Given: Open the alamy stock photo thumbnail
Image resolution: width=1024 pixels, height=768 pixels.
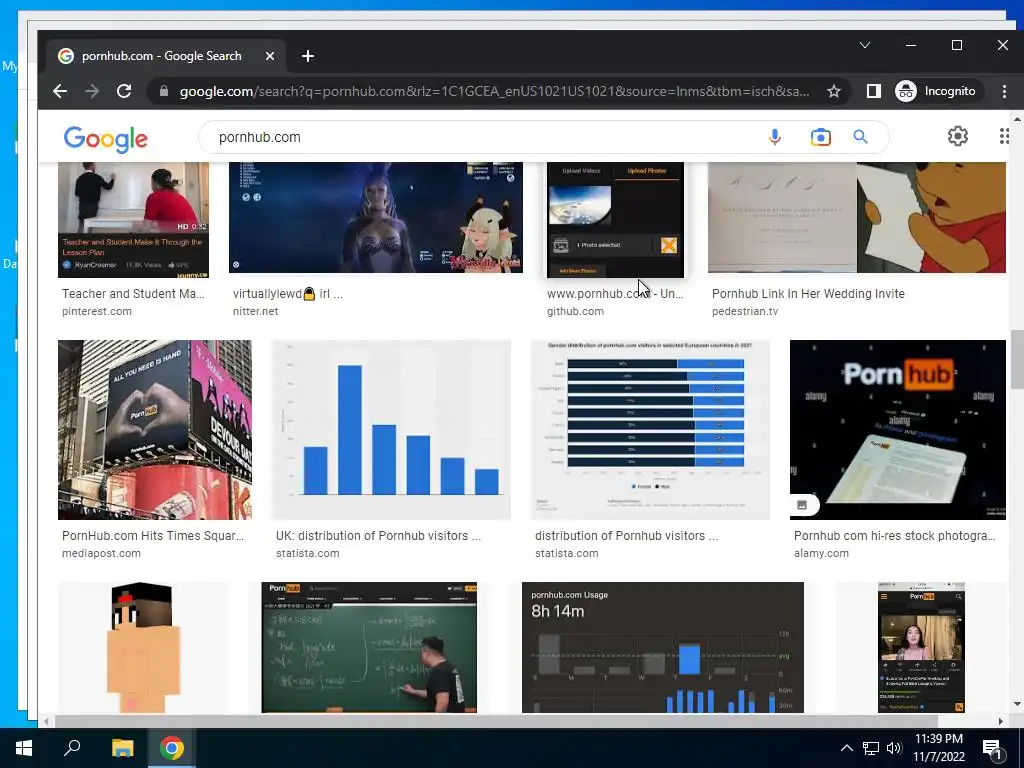Looking at the screenshot, I should point(898,430).
